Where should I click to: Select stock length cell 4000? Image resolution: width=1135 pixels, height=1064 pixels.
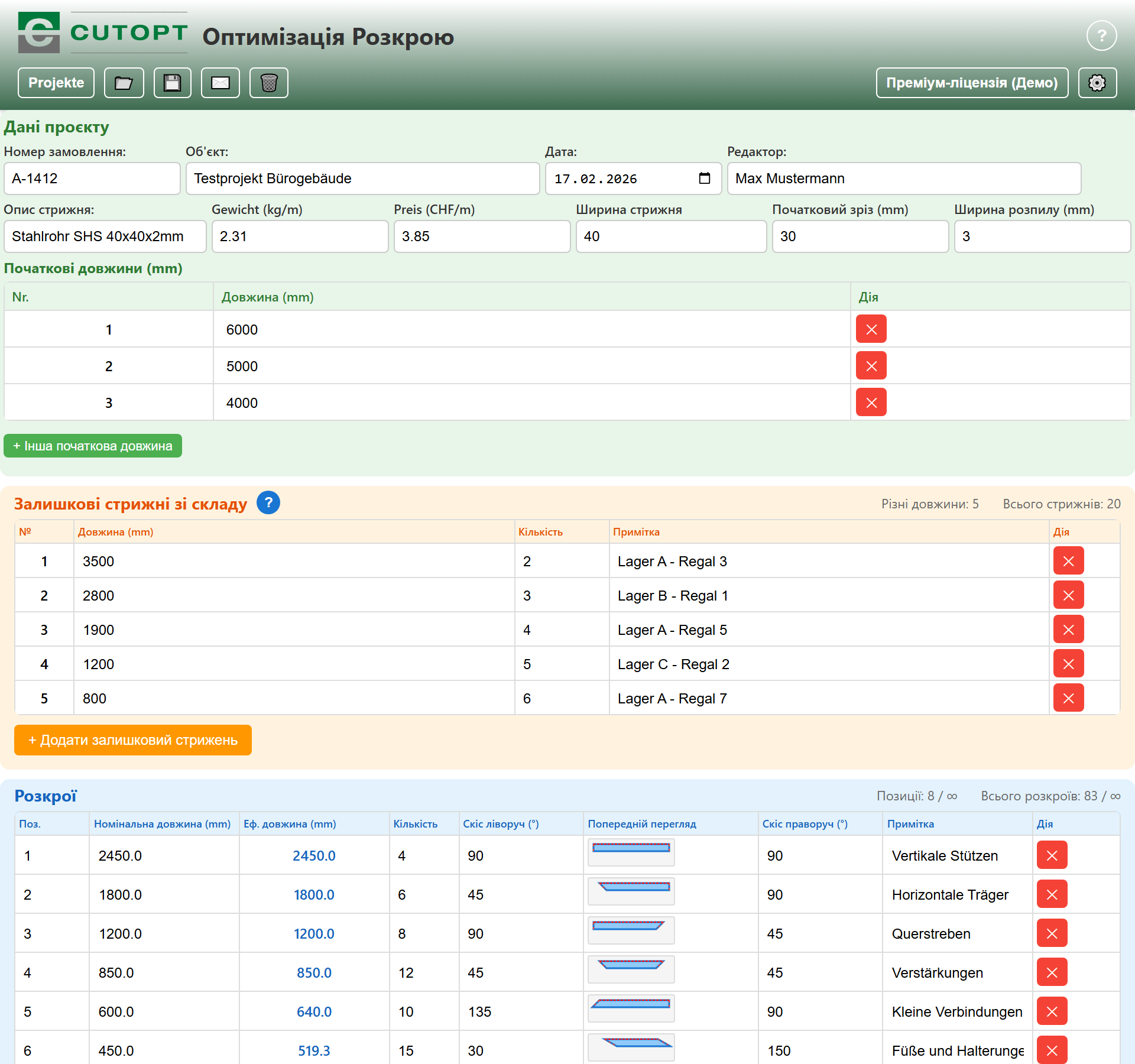tap(532, 403)
